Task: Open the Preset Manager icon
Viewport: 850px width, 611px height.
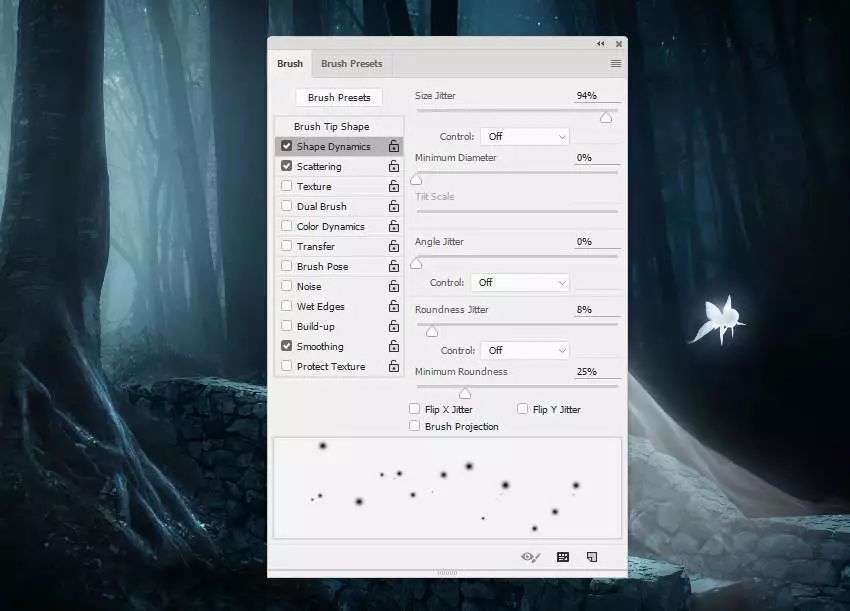Action: click(563, 557)
